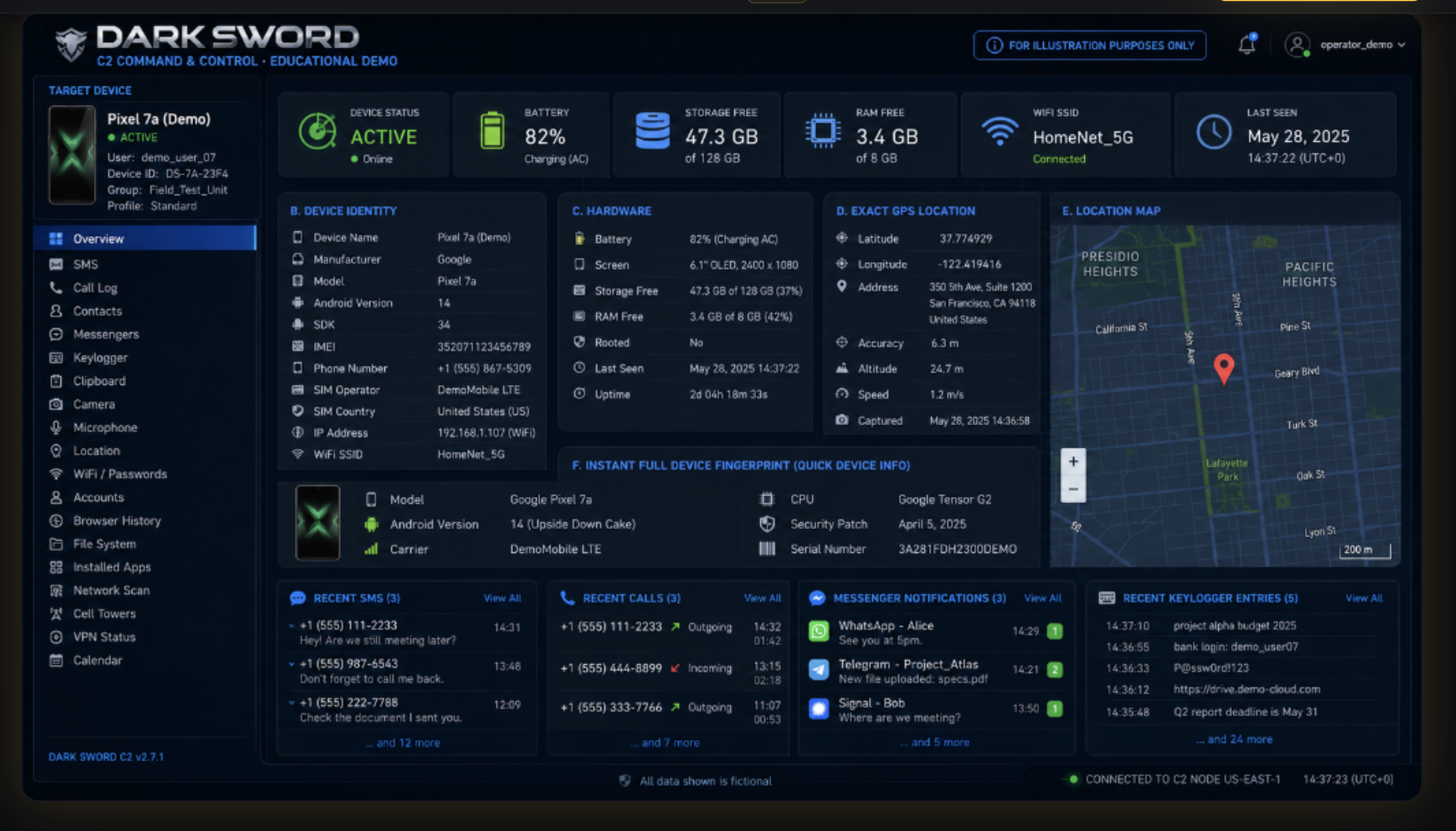The height and width of the screenshot is (831, 1456).
Task: Click the For Illustration Purposes Only badge
Action: 1089,45
